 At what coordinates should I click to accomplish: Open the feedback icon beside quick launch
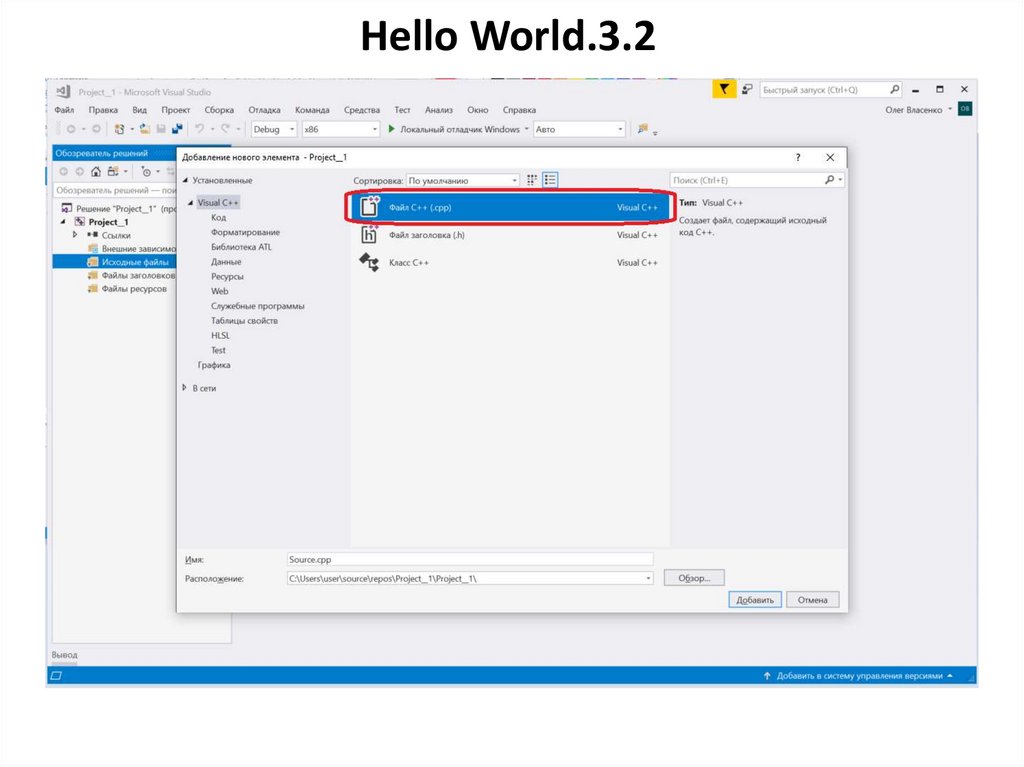pyautogui.click(x=747, y=89)
